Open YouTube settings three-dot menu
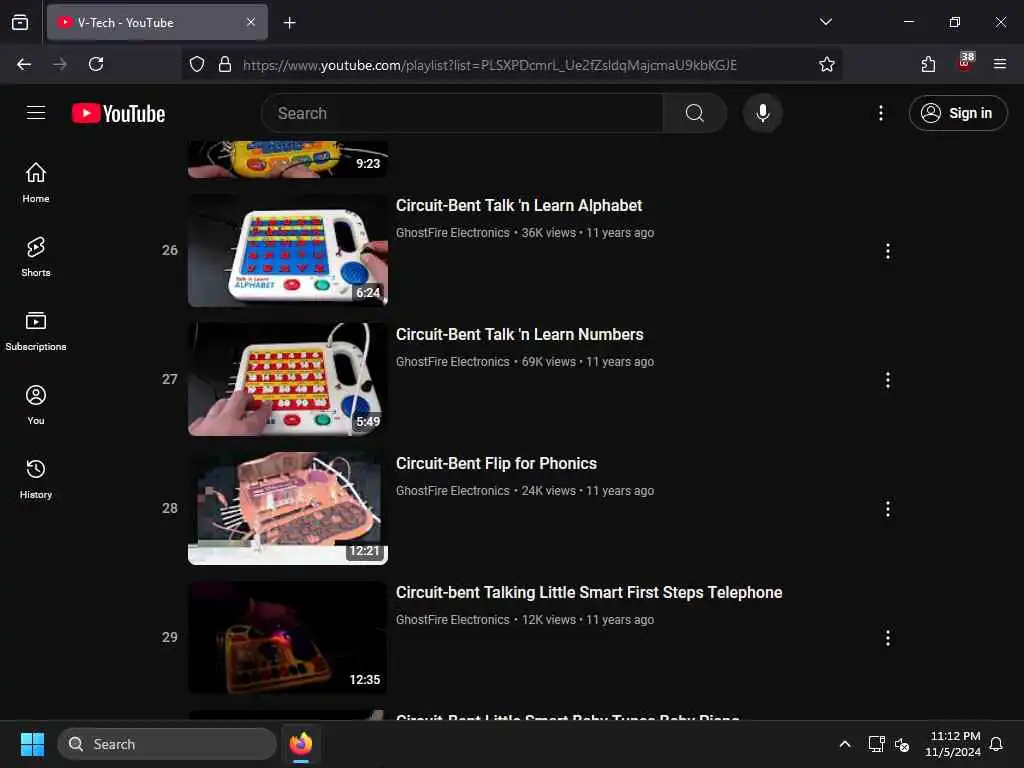Viewport: 1024px width, 768px height. (x=880, y=113)
